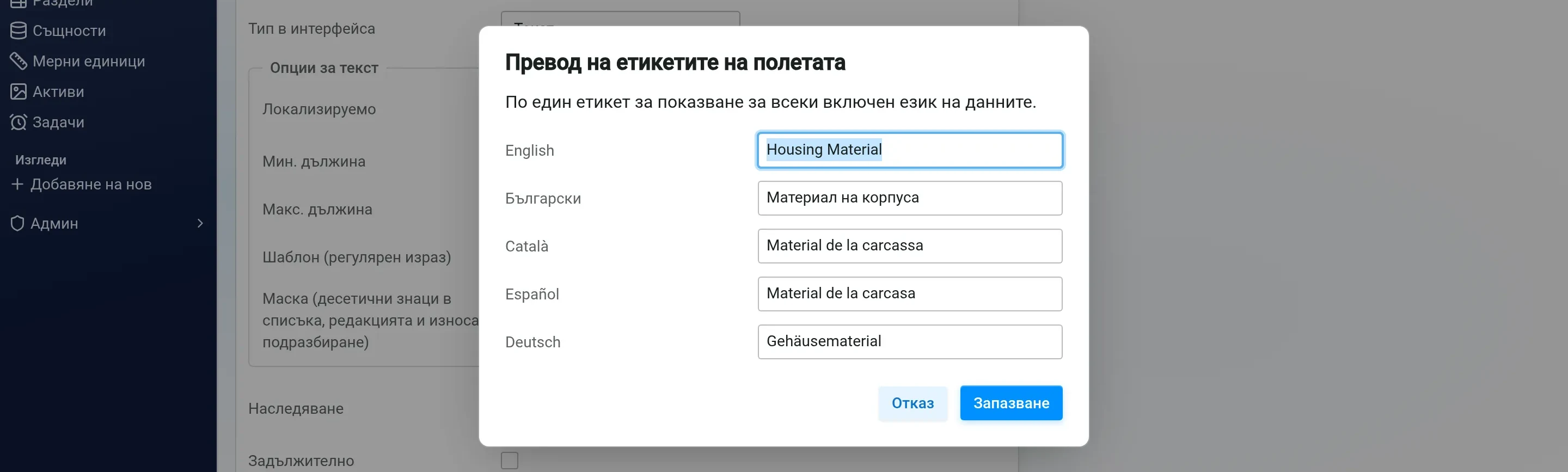Edit the Español translation field

(x=910, y=293)
